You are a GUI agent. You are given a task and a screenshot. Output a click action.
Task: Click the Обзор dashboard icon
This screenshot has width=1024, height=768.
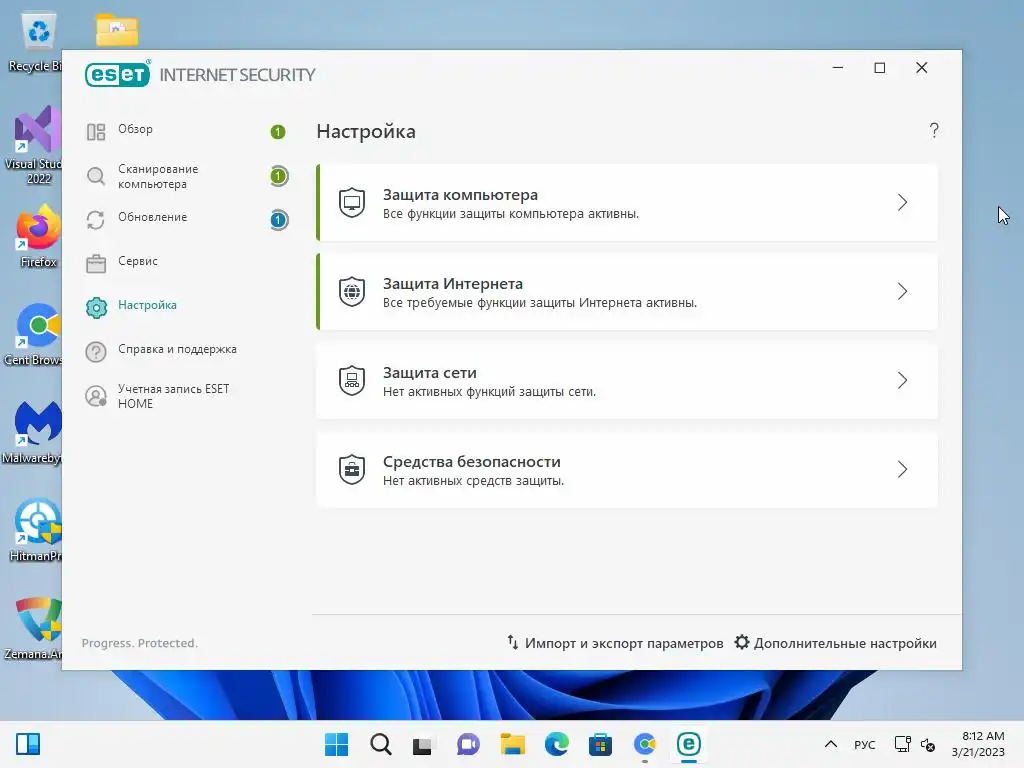[x=96, y=132]
